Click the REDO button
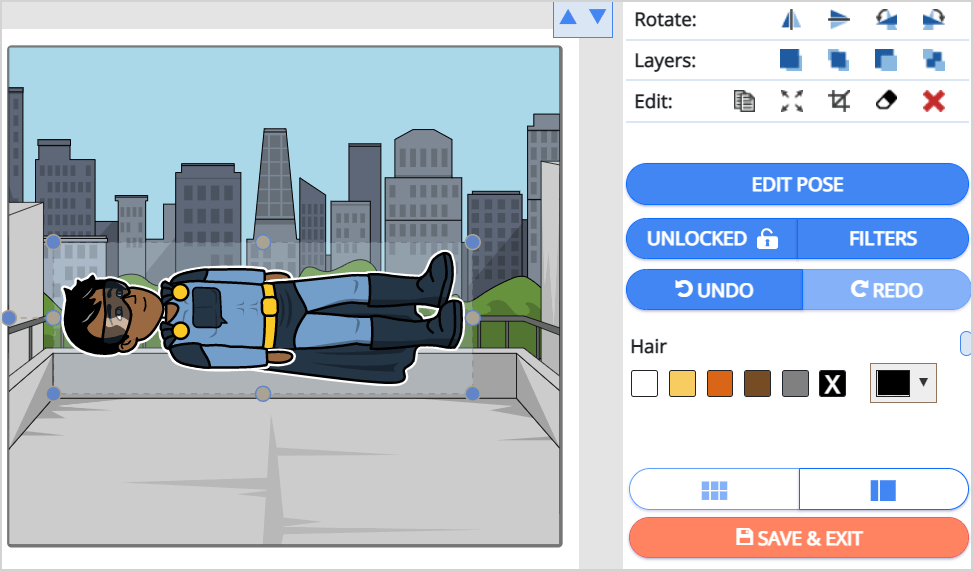 886,290
